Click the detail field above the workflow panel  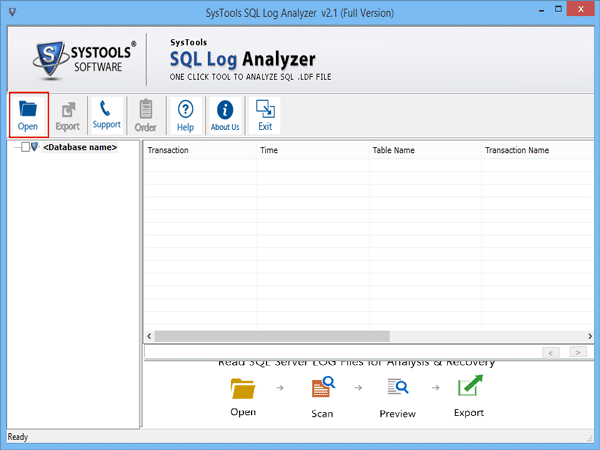tap(342, 352)
